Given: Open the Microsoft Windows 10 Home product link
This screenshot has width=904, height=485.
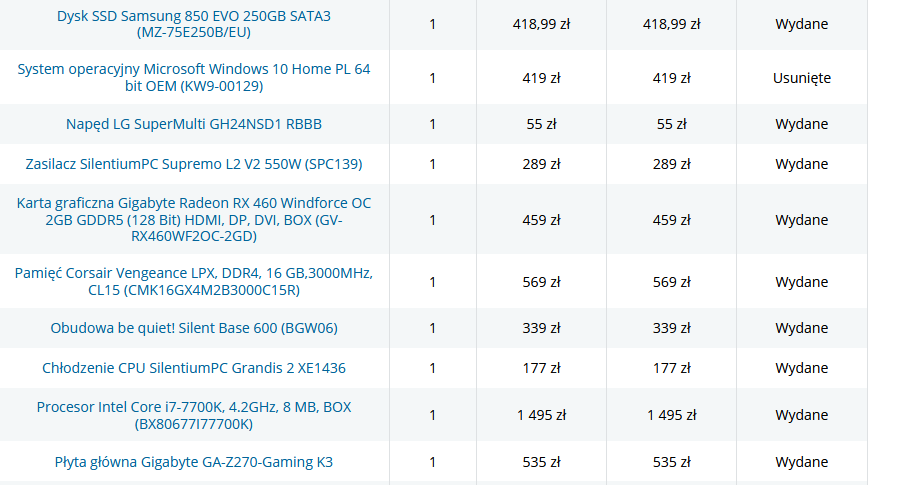Looking at the screenshot, I should pyautogui.click(x=194, y=77).
